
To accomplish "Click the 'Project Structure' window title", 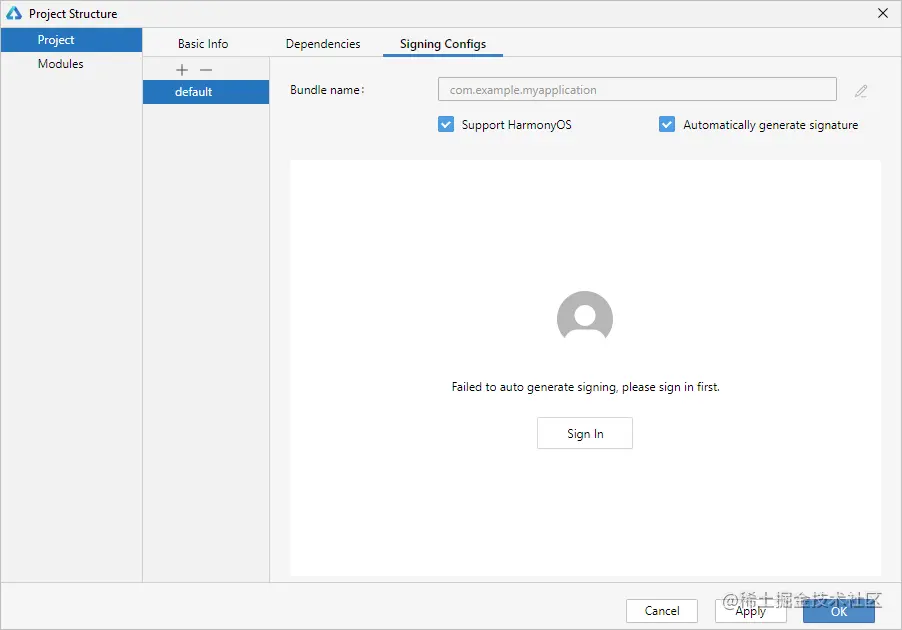I will click(73, 14).
